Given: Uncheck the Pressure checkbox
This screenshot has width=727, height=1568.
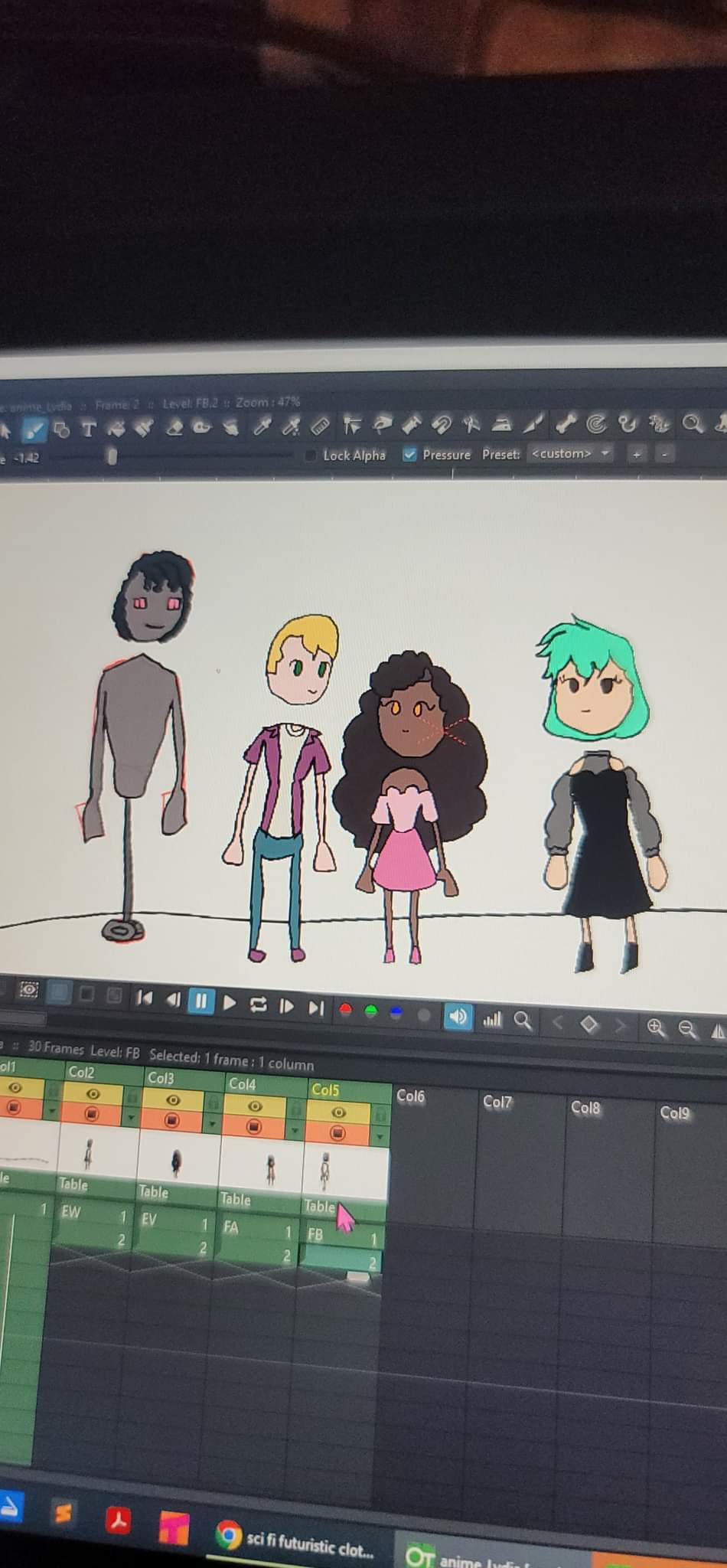Looking at the screenshot, I should 410,455.
